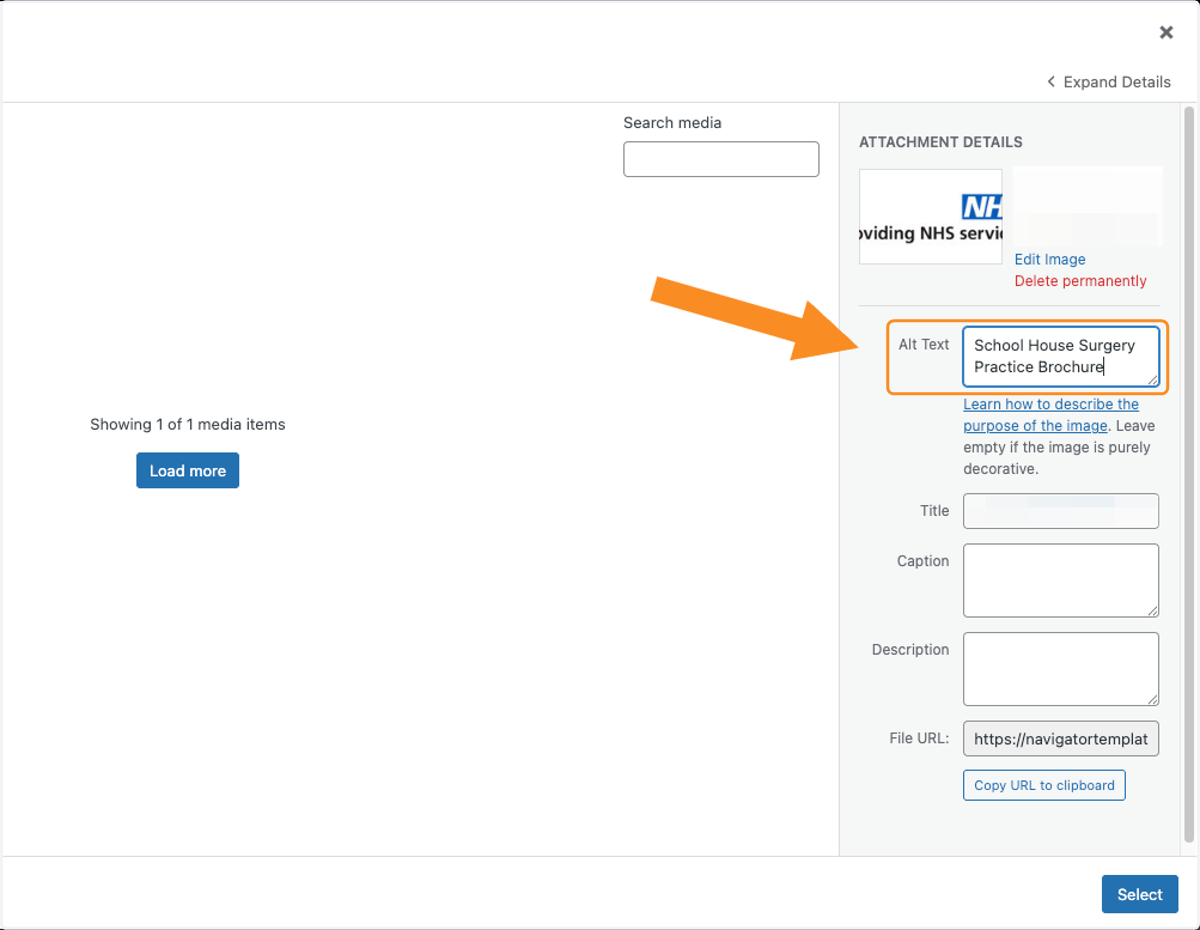Close the media dialog with the X icon
The width and height of the screenshot is (1200, 930).
coord(1166,33)
